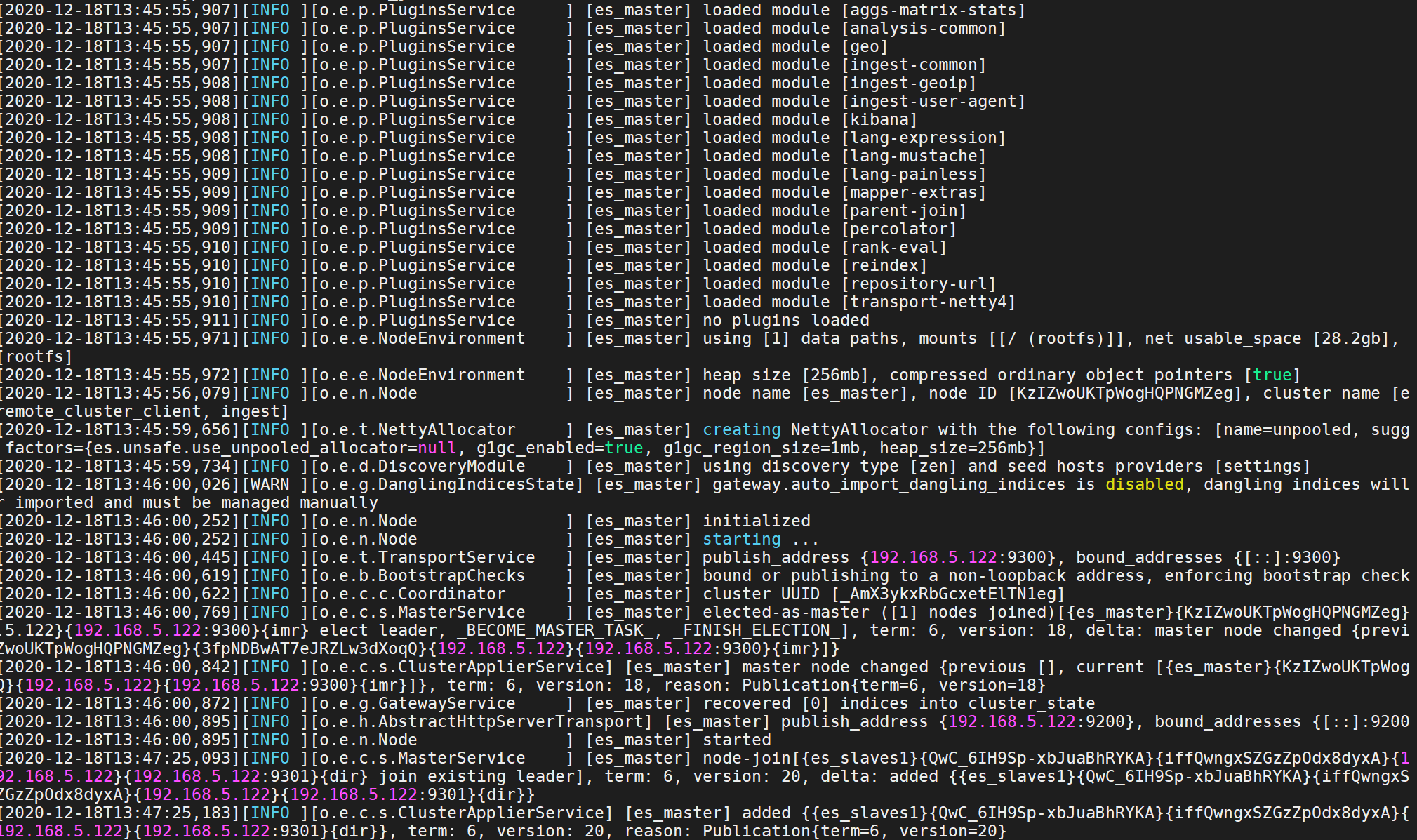Select the timestamp 2020-12-18T13:46:00,026
The width and height of the screenshot is (1417, 840).
coord(118,485)
